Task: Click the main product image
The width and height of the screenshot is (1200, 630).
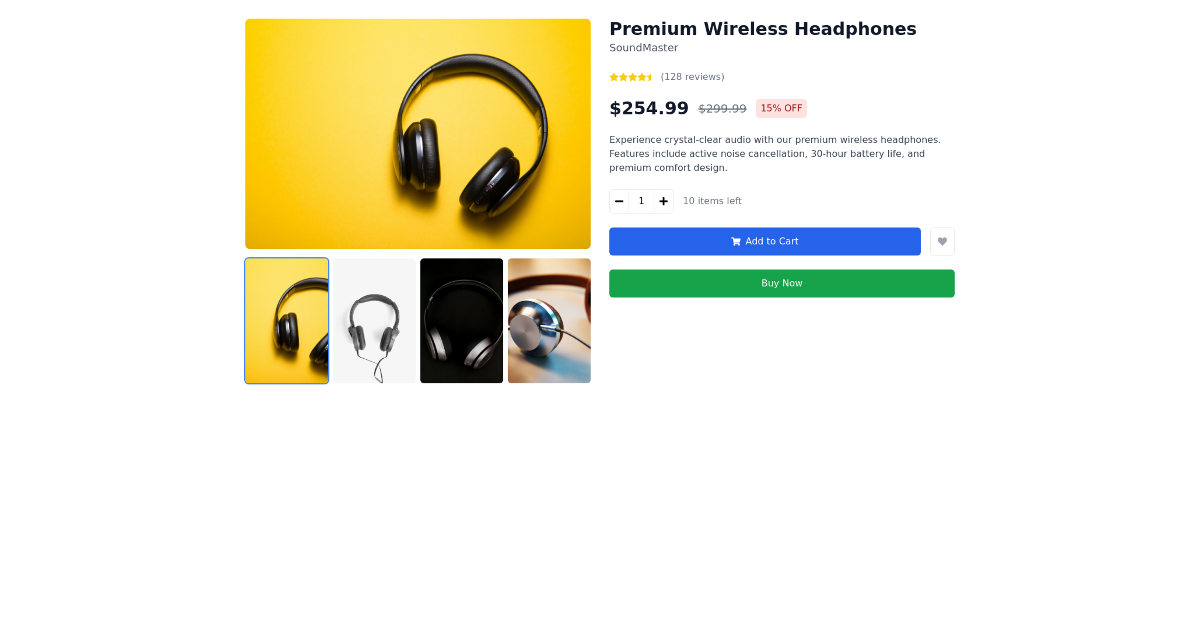Action: [417, 133]
